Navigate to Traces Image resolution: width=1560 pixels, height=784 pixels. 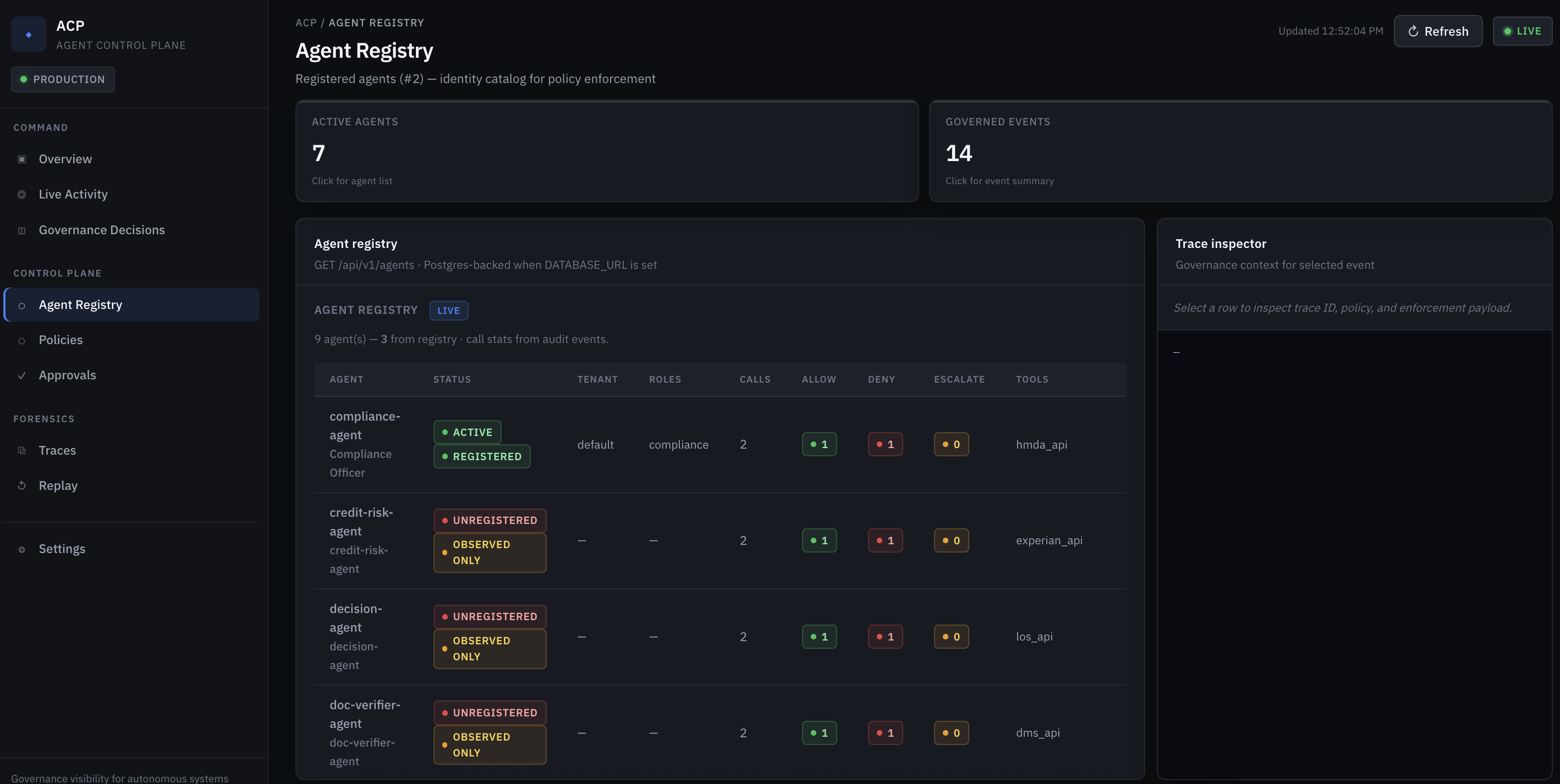coord(131,450)
